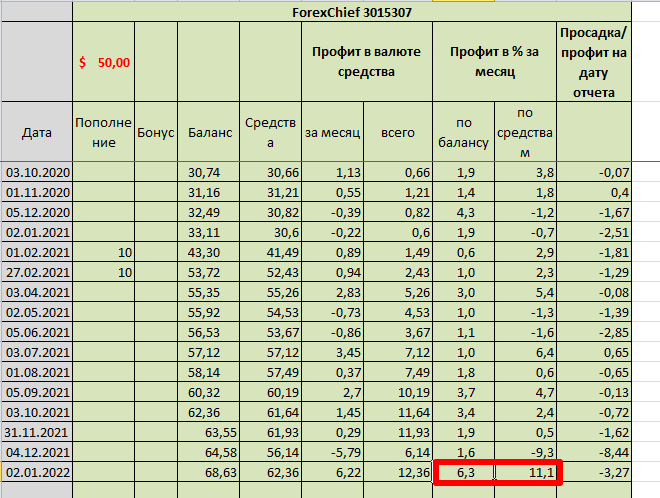Select date cell 01.11.2020
This screenshot has width=660, height=498.
coord(37,192)
